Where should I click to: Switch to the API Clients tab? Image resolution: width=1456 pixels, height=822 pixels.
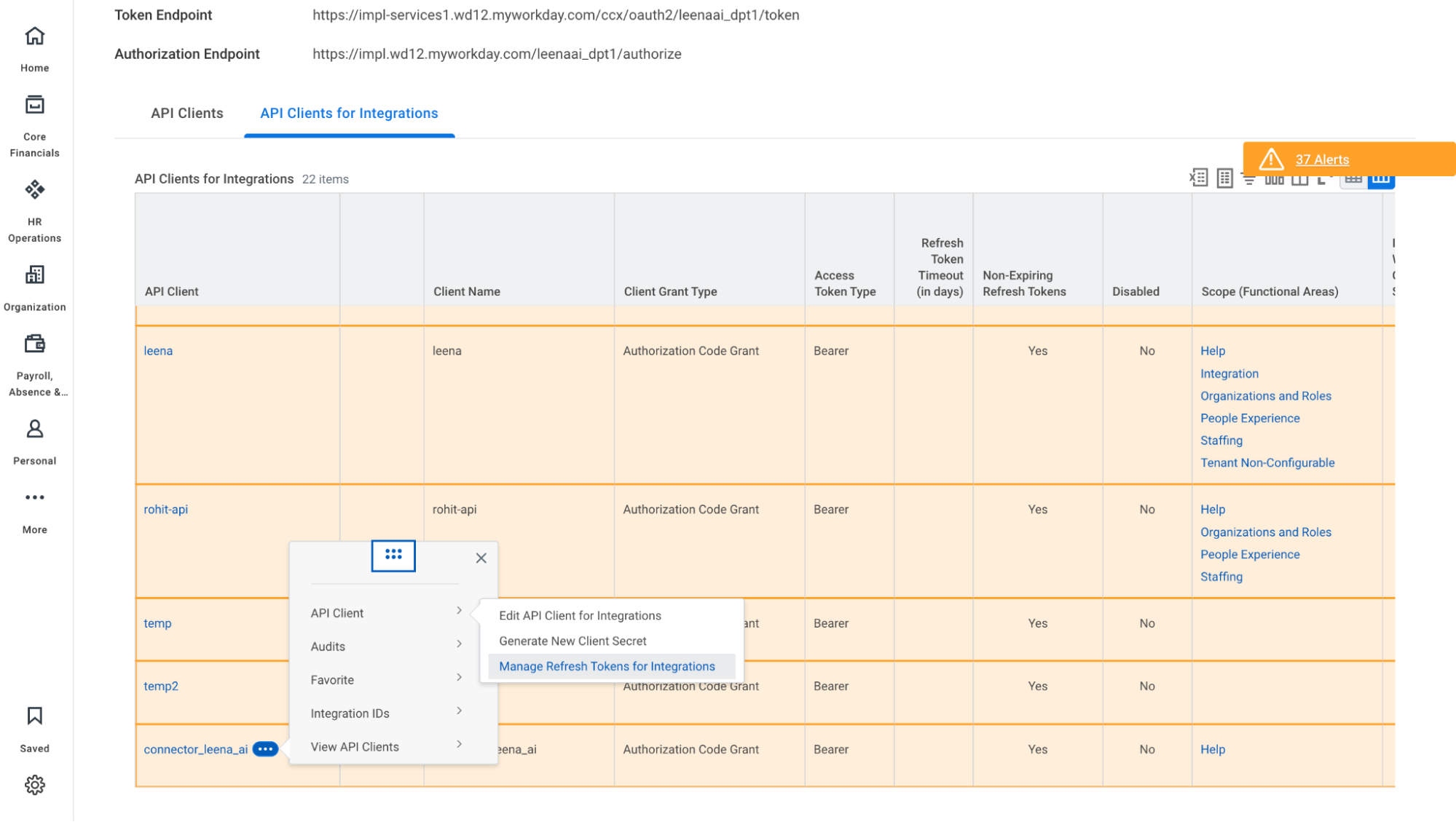coord(187,113)
